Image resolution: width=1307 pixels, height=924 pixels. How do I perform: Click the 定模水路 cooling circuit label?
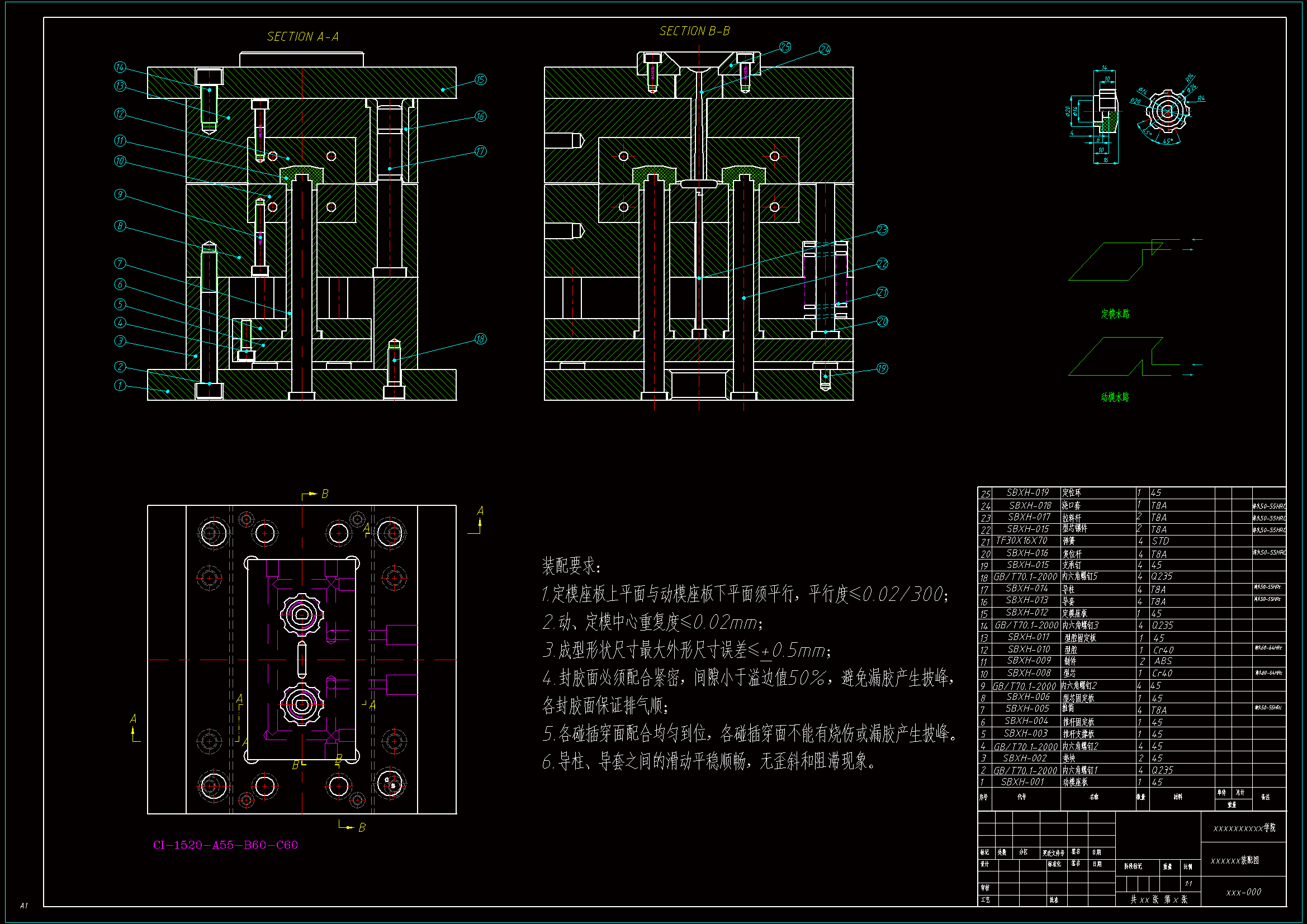(x=1115, y=314)
